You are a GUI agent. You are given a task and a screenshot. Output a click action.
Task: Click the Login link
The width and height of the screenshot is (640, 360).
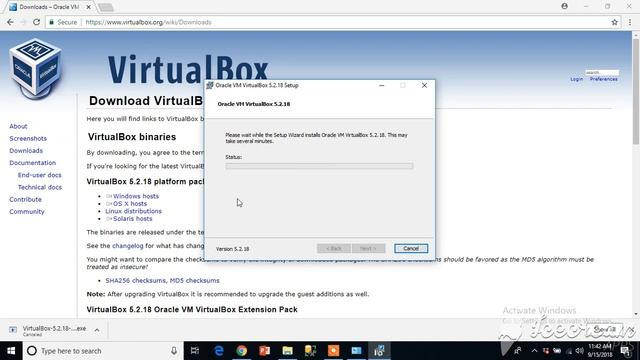(x=577, y=79)
